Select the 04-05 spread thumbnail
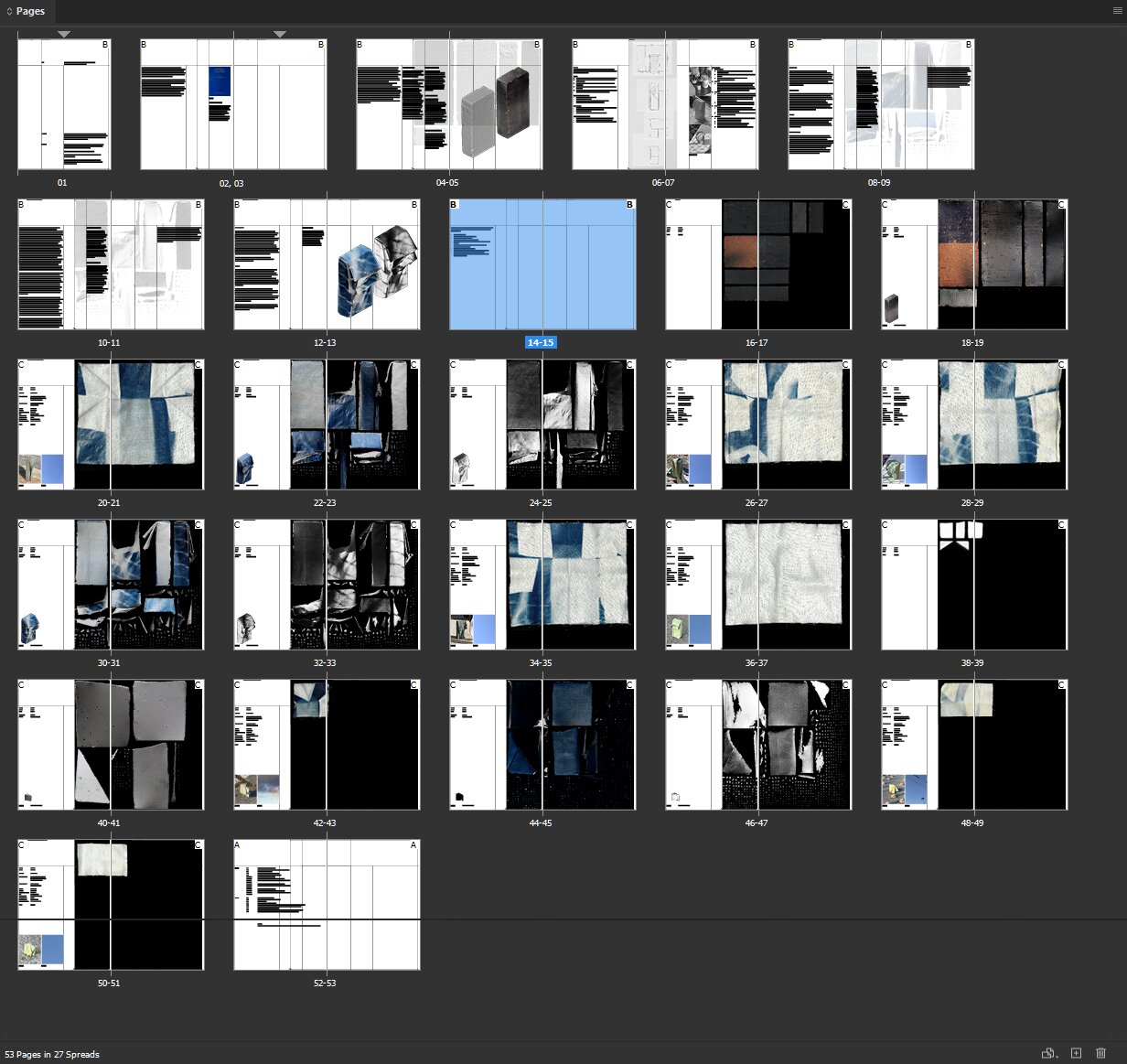Viewport: 1127px width, 1064px height. point(449,104)
